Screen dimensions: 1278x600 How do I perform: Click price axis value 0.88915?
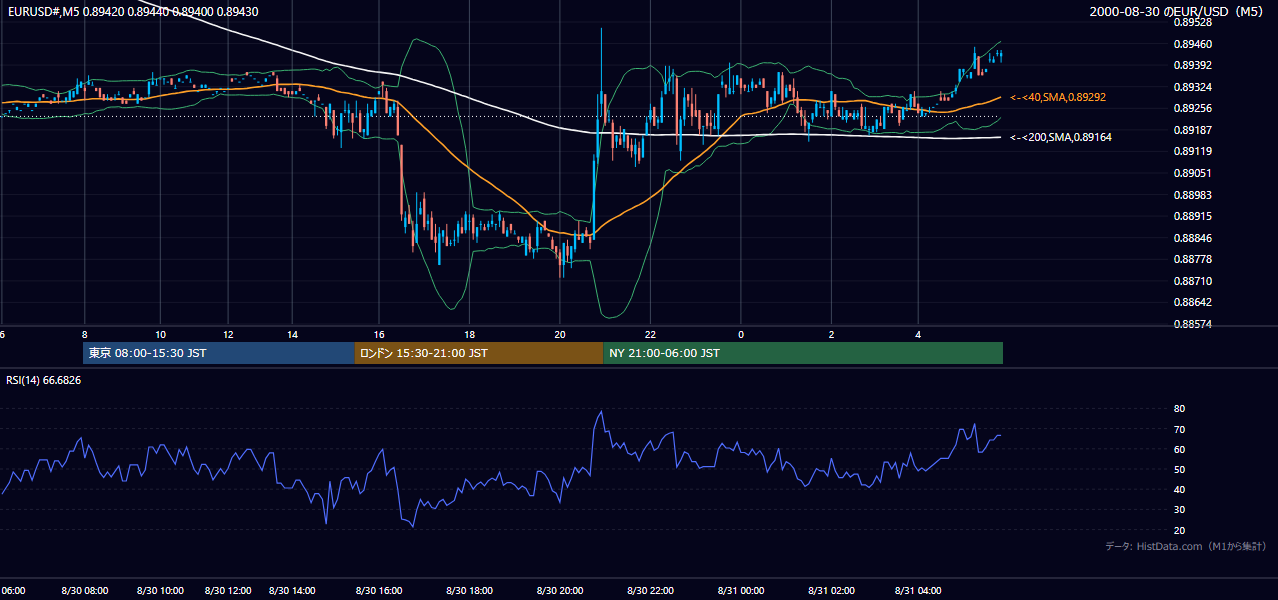(x=1193, y=216)
